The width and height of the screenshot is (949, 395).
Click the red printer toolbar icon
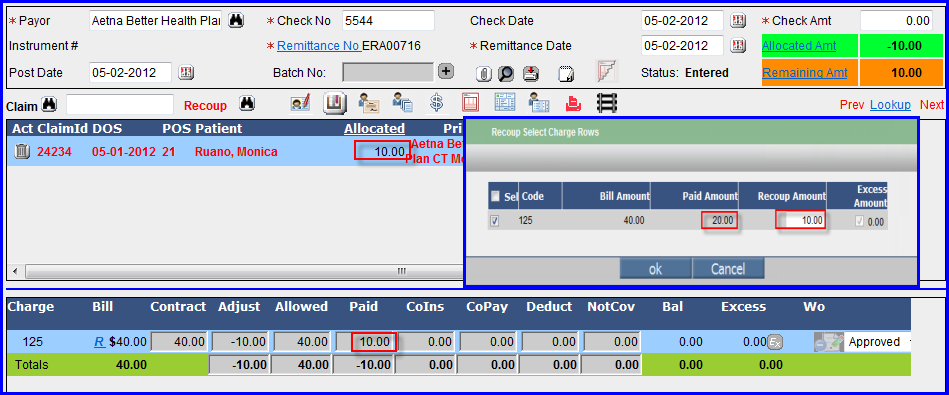(x=573, y=104)
